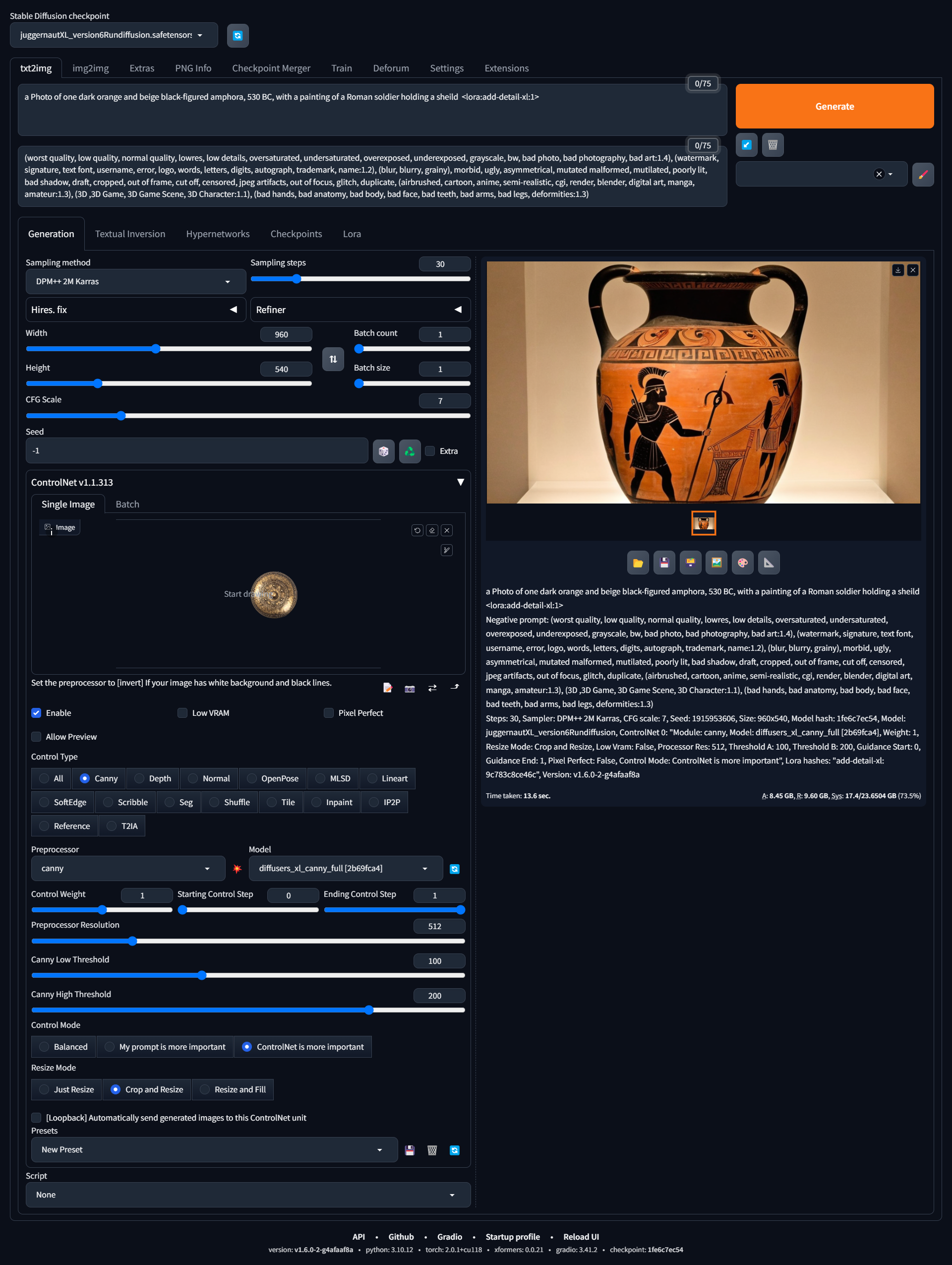Click the swap width and height button
The height and width of the screenshot is (1265, 952).
coord(333,359)
